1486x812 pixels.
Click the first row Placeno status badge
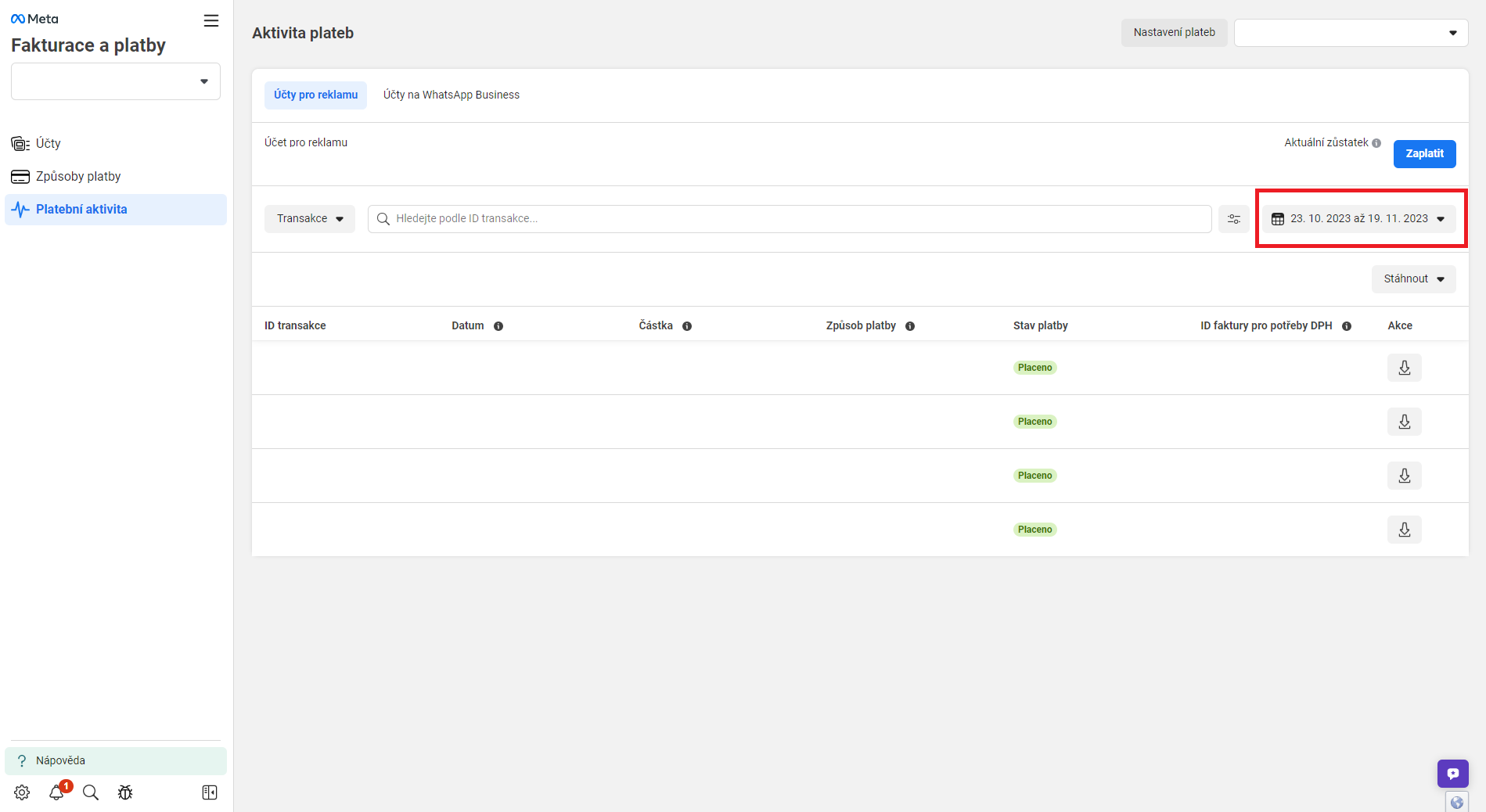tap(1034, 368)
